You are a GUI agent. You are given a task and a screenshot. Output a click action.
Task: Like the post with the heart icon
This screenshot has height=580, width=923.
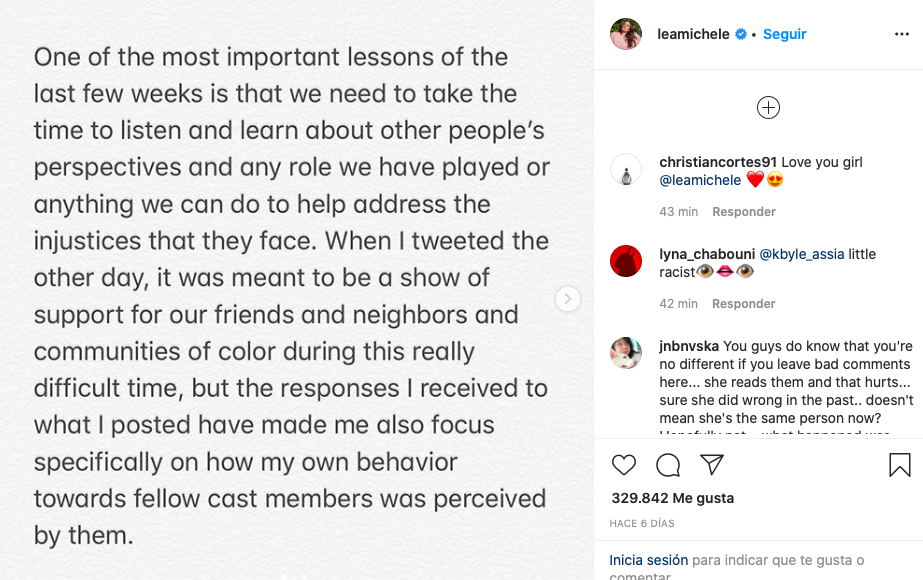(624, 465)
